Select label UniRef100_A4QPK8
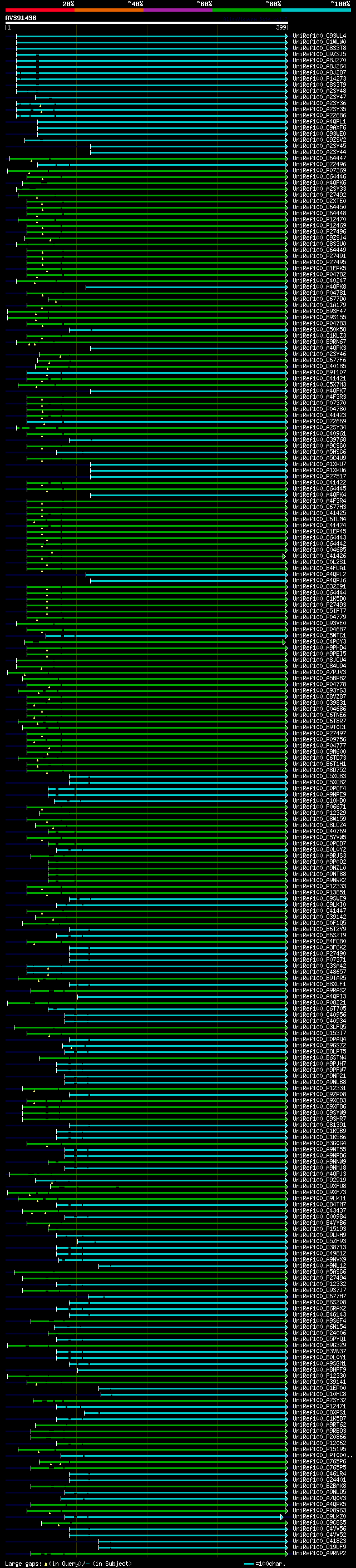 coord(319,286)
